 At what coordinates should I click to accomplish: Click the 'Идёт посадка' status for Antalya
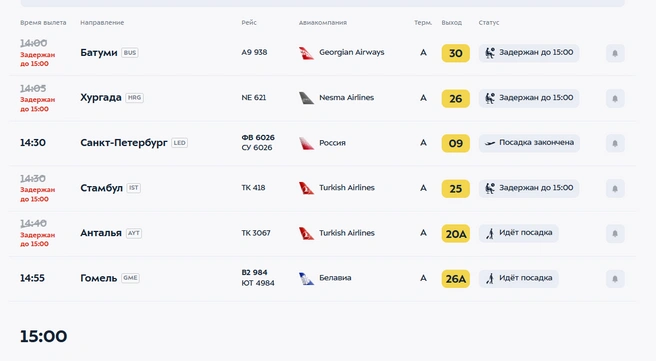point(518,233)
